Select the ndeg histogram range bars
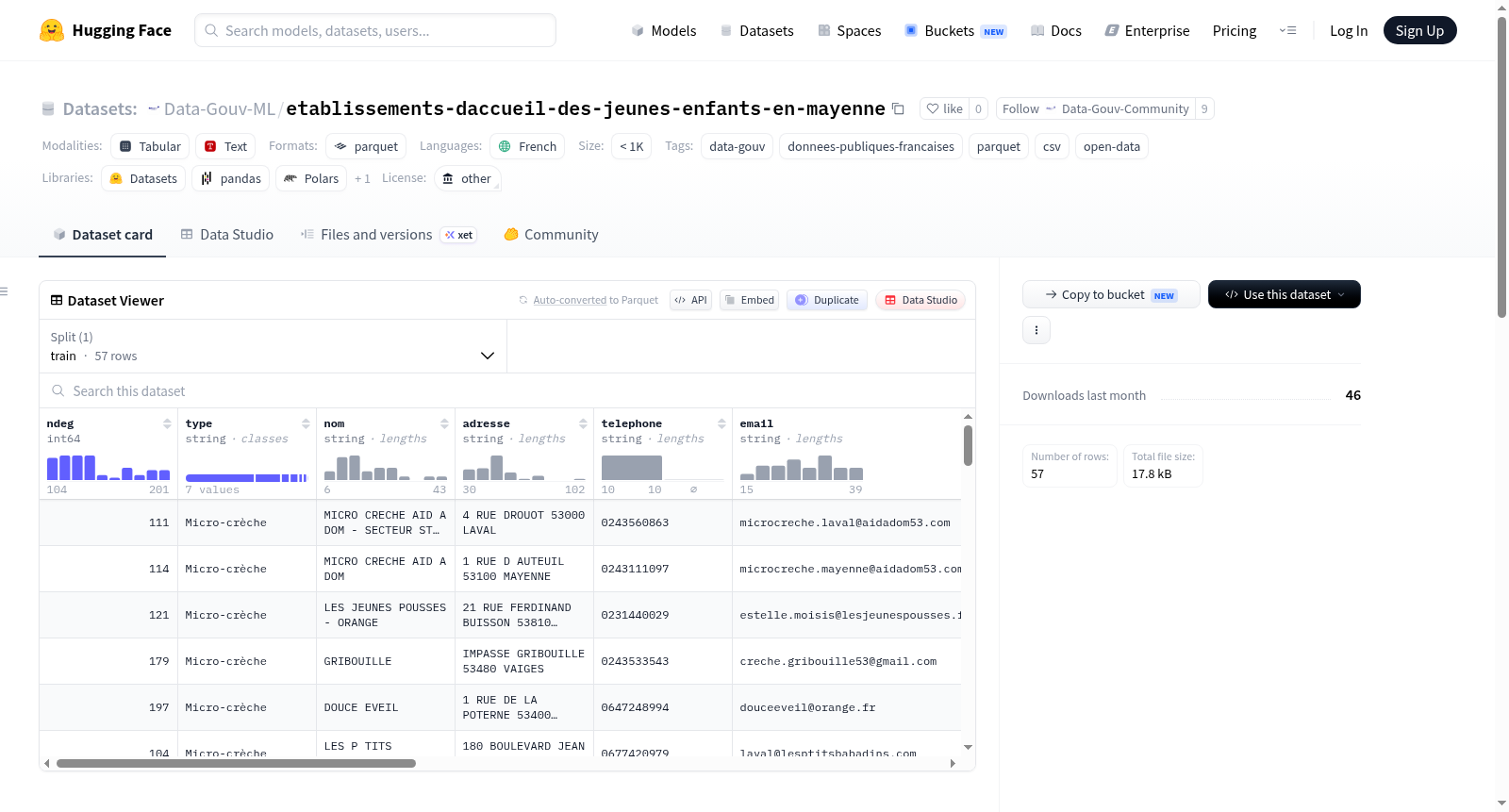 click(108, 468)
